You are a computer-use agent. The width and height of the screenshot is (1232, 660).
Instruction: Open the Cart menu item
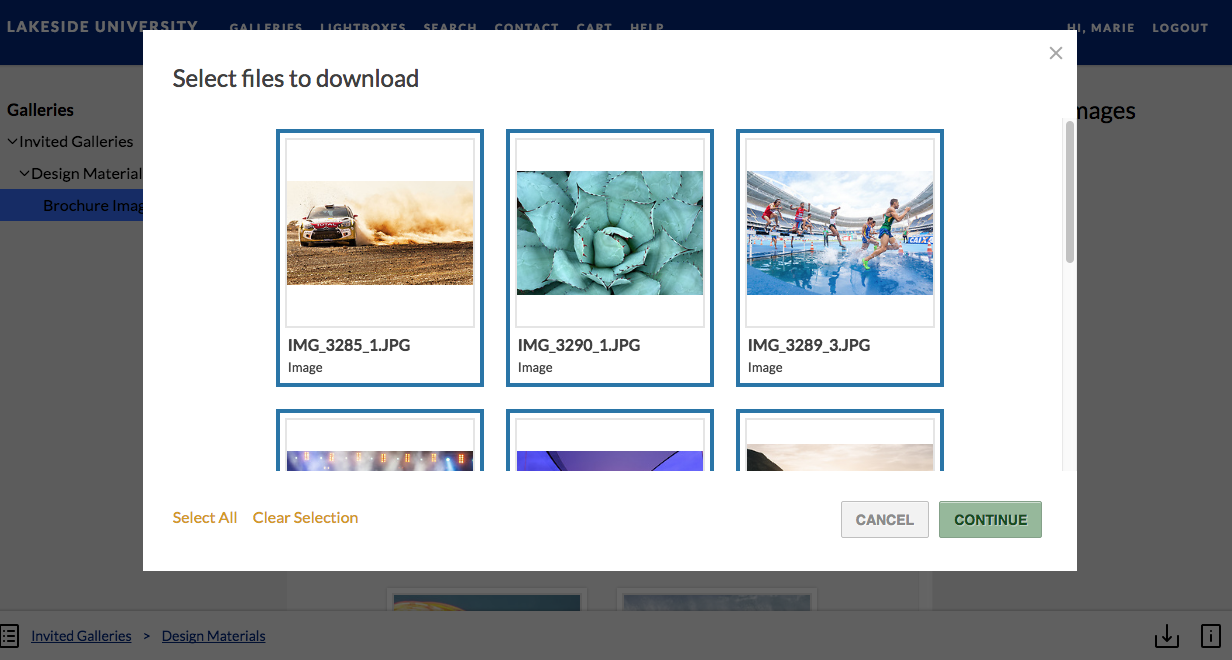point(594,27)
